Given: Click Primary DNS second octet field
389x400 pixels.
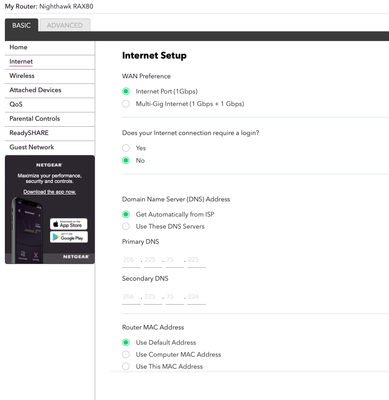Looking at the screenshot, I should tap(153, 260).
